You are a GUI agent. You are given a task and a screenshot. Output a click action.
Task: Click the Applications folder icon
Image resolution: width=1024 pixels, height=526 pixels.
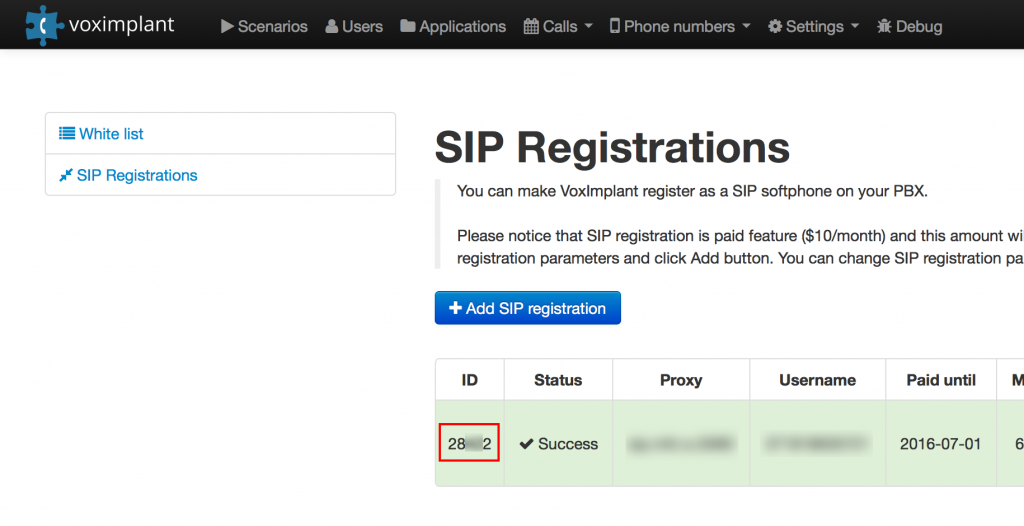pos(408,26)
